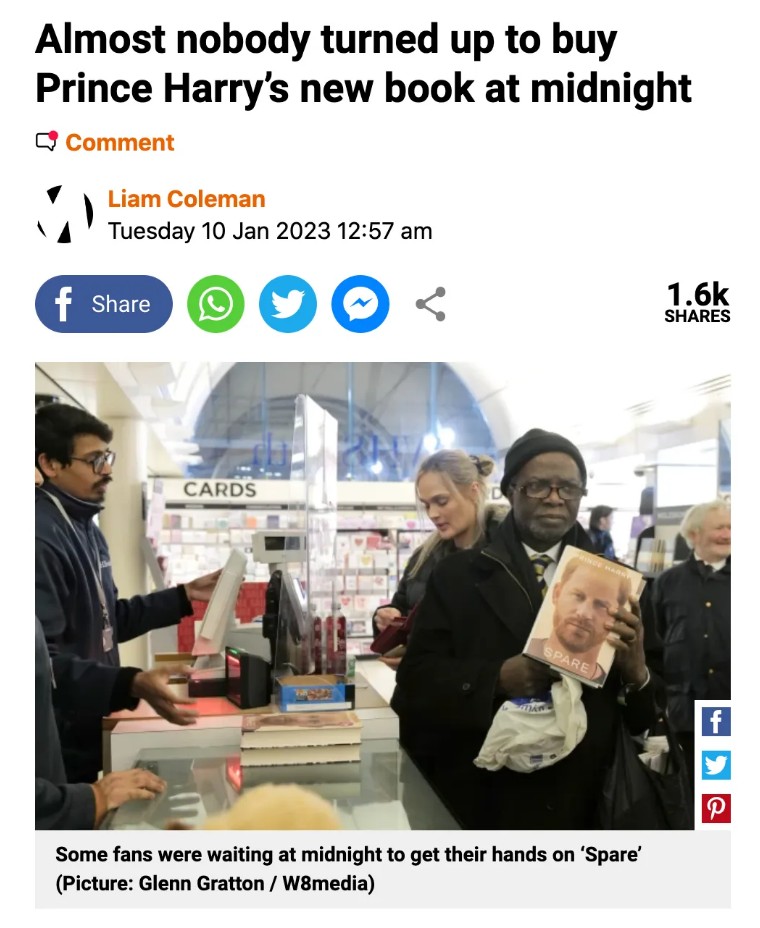Click the publication date and time
This screenshot has width=760, height=928.
tap(270, 231)
